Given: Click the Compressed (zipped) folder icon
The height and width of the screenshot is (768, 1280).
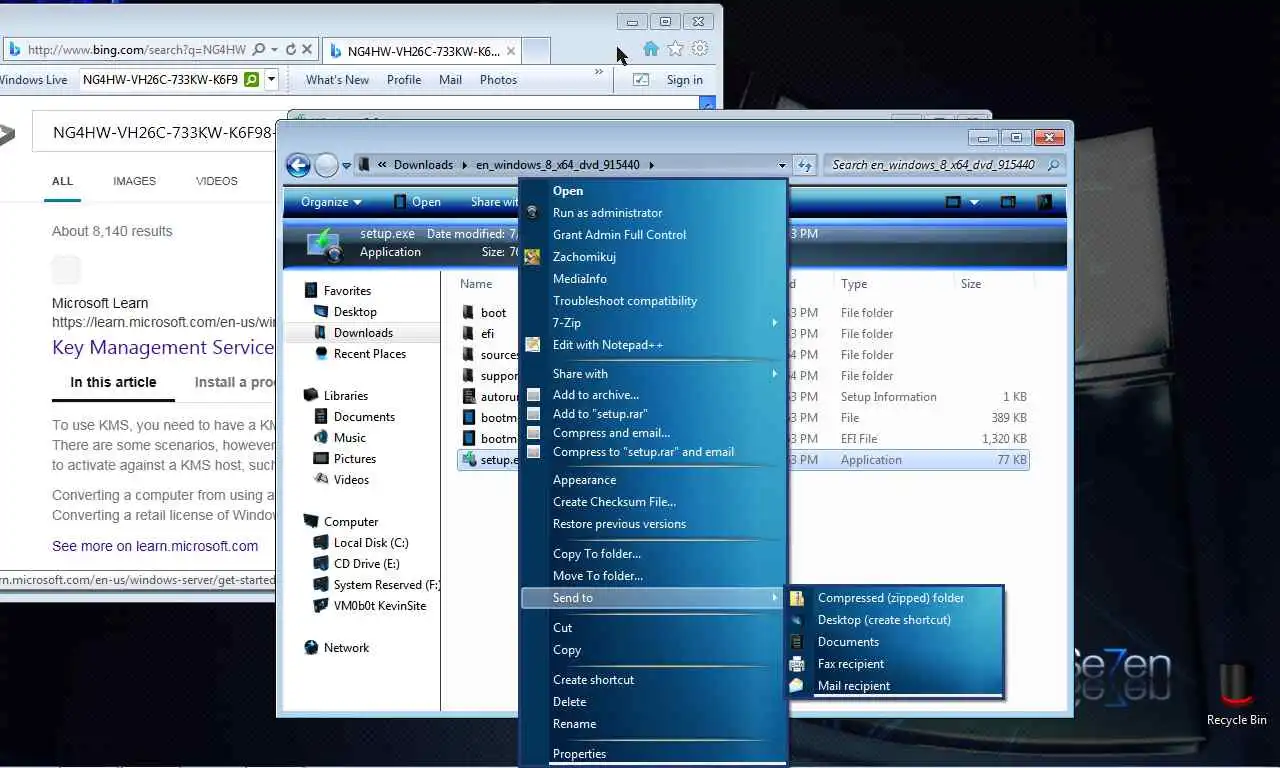Looking at the screenshot, I should tap(797, 598).
